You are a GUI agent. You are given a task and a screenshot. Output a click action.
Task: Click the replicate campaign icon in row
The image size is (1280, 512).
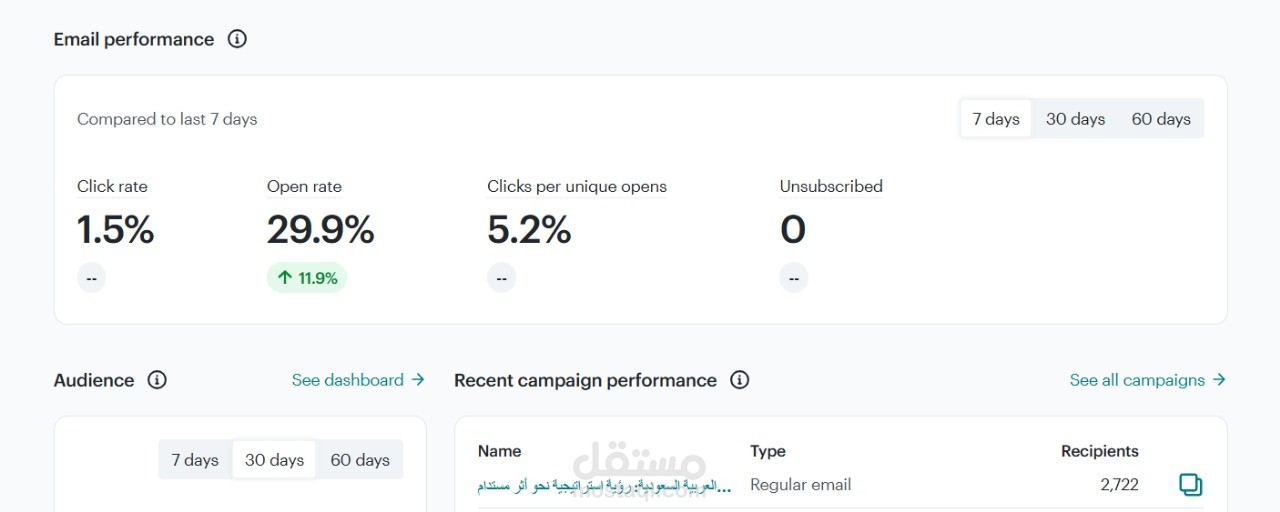click(x=1190, y=485)
